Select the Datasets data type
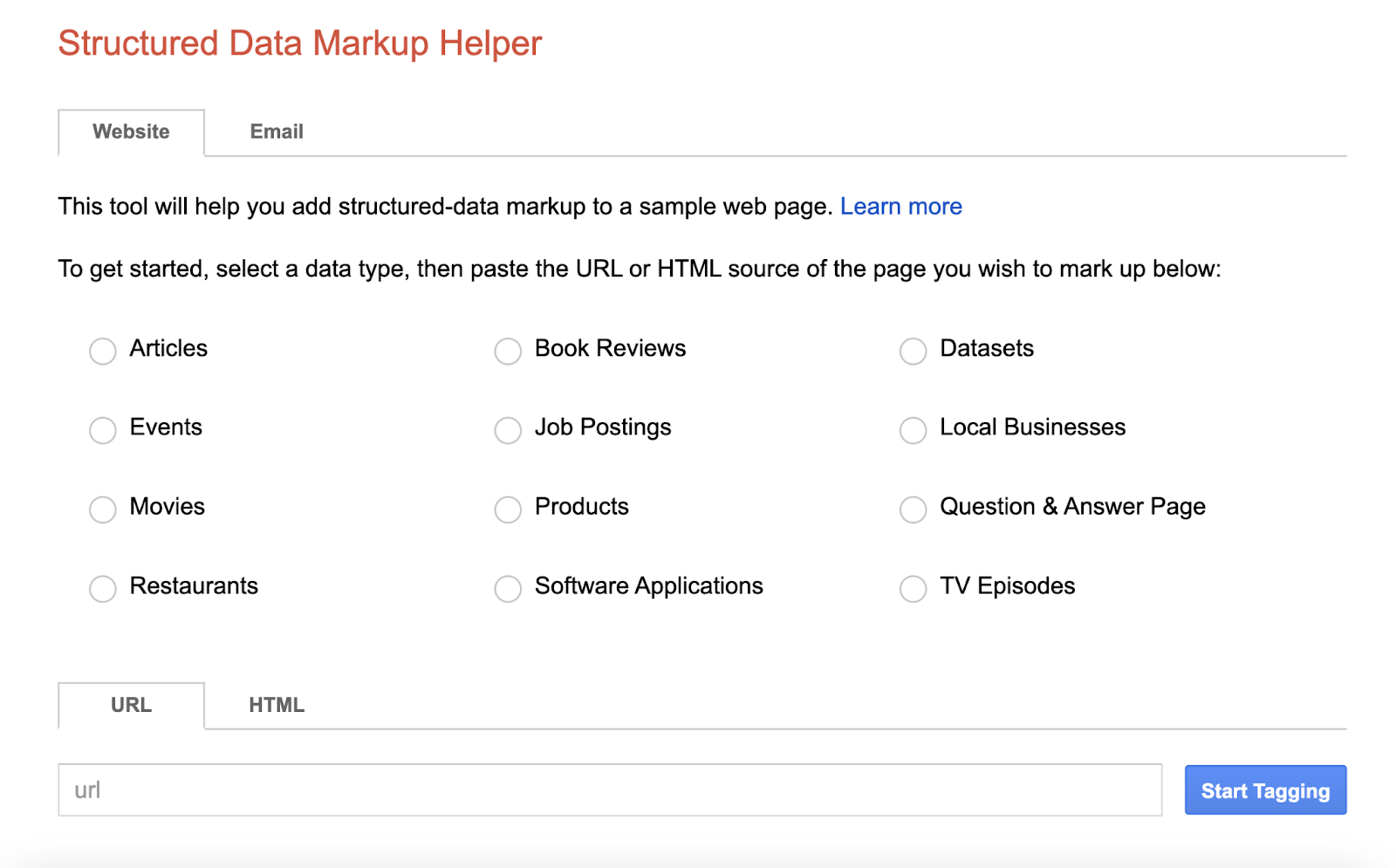The width and height of the screenshot is (1396, 868). pyautogui.click(x=913, y=351)
